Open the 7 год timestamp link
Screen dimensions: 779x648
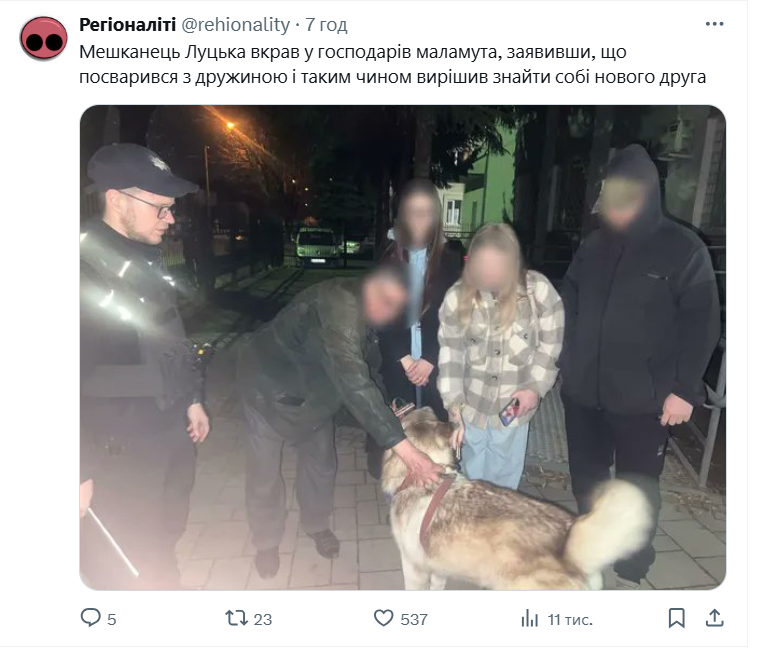tap(326, 24)
